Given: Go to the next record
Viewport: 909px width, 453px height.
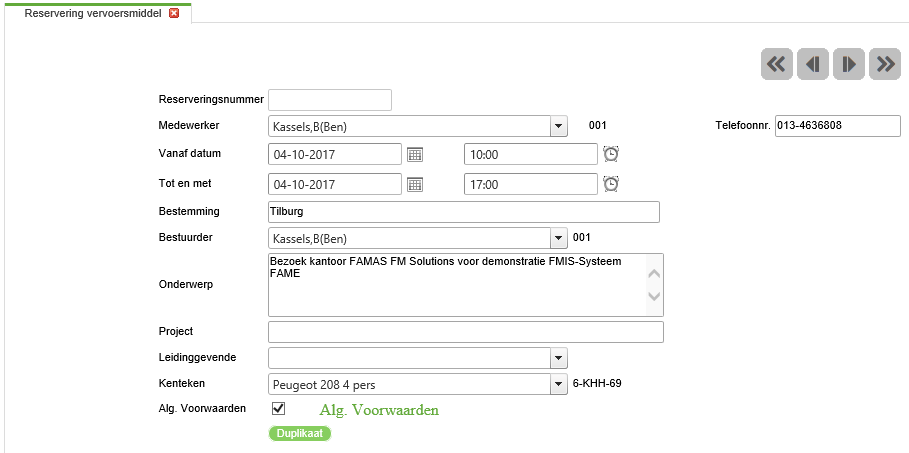Looking at the screenshot, I should pyautogui.click(x=849, y=64).
